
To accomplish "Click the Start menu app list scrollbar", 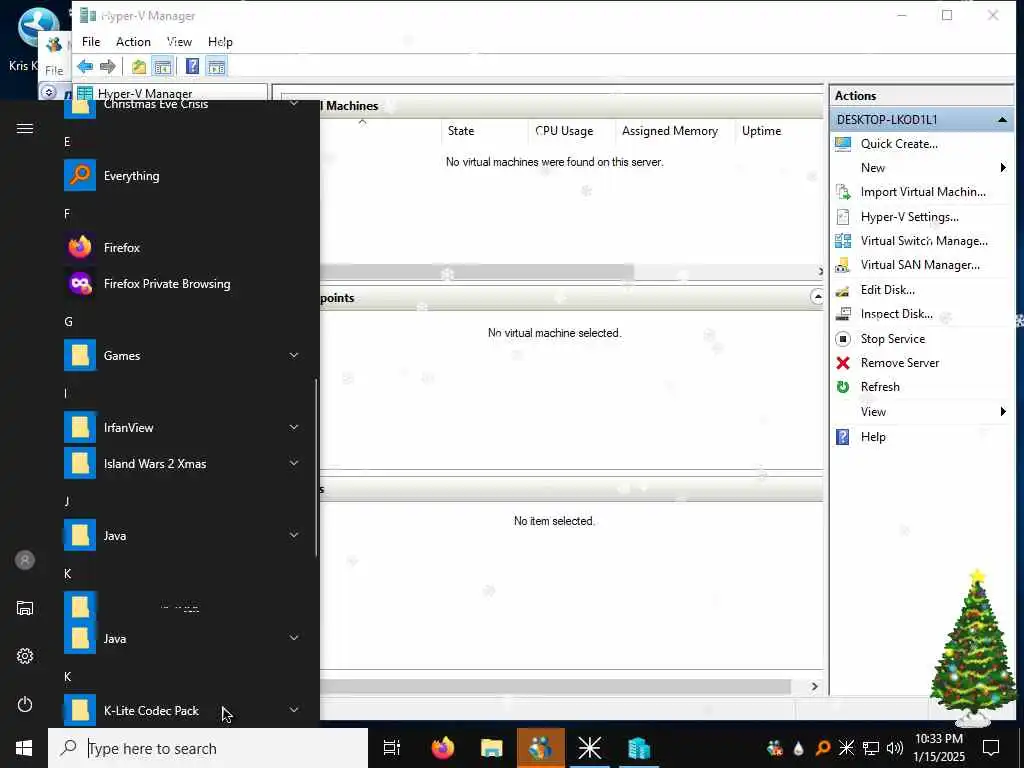I will [316, 467].
